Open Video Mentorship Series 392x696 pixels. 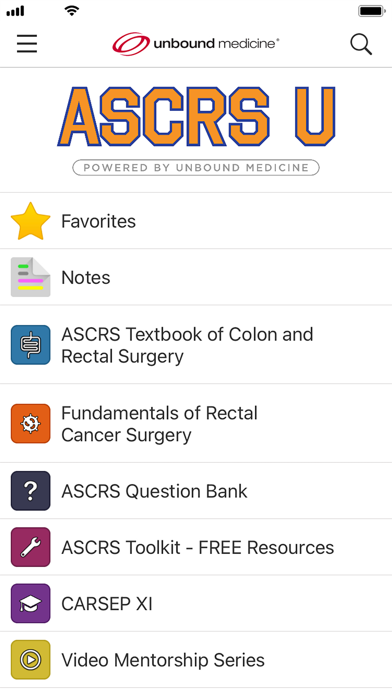pos(196,660)
